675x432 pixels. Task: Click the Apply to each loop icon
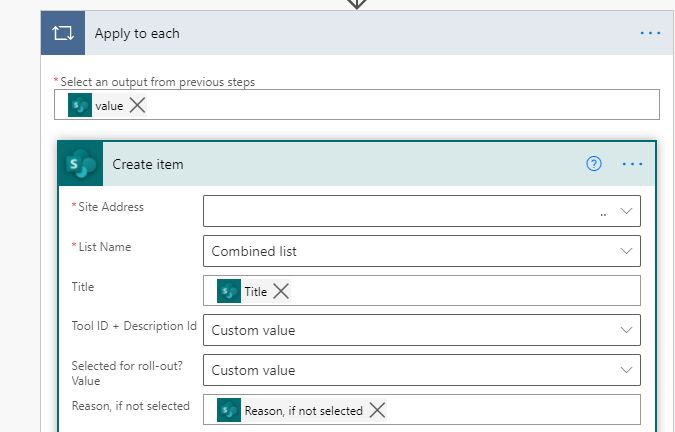[62, 33]
